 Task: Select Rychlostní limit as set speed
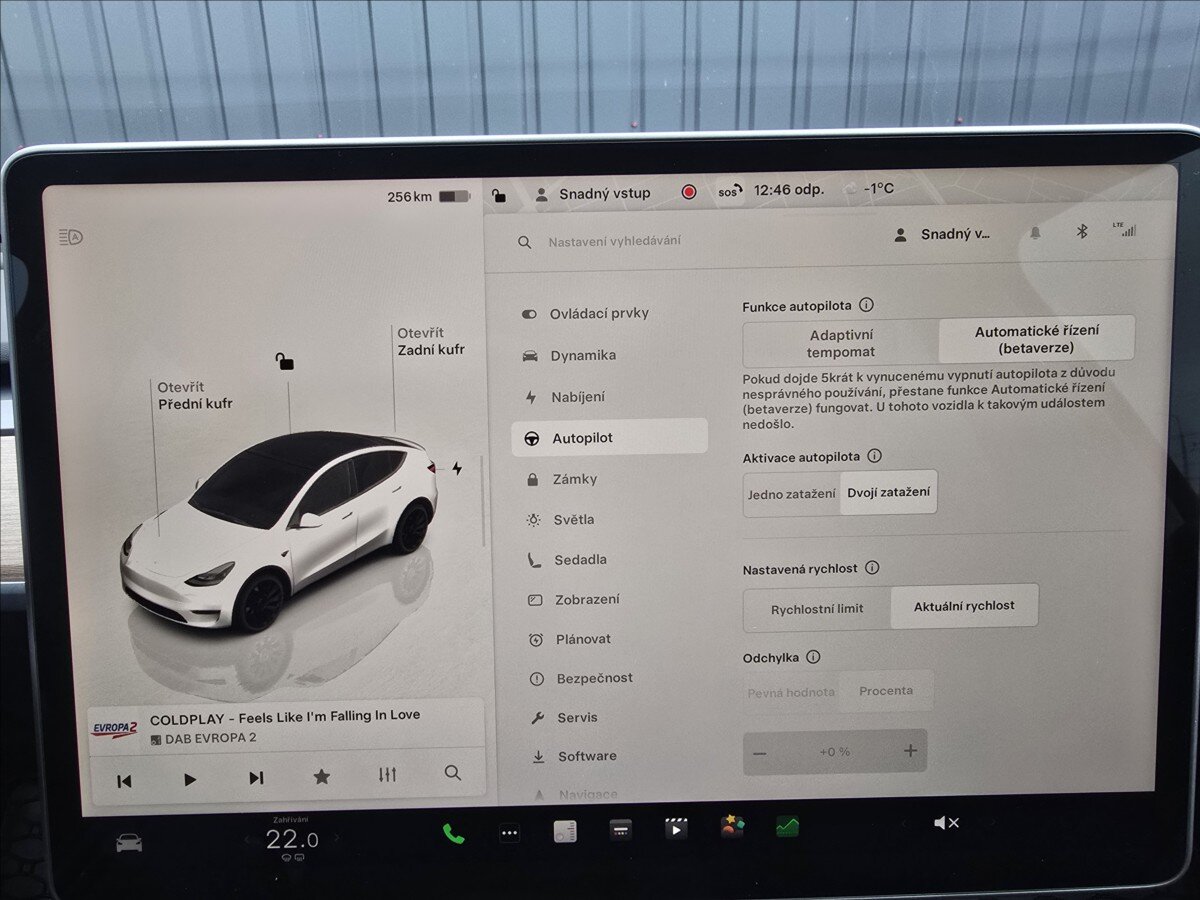coord(816,606)
